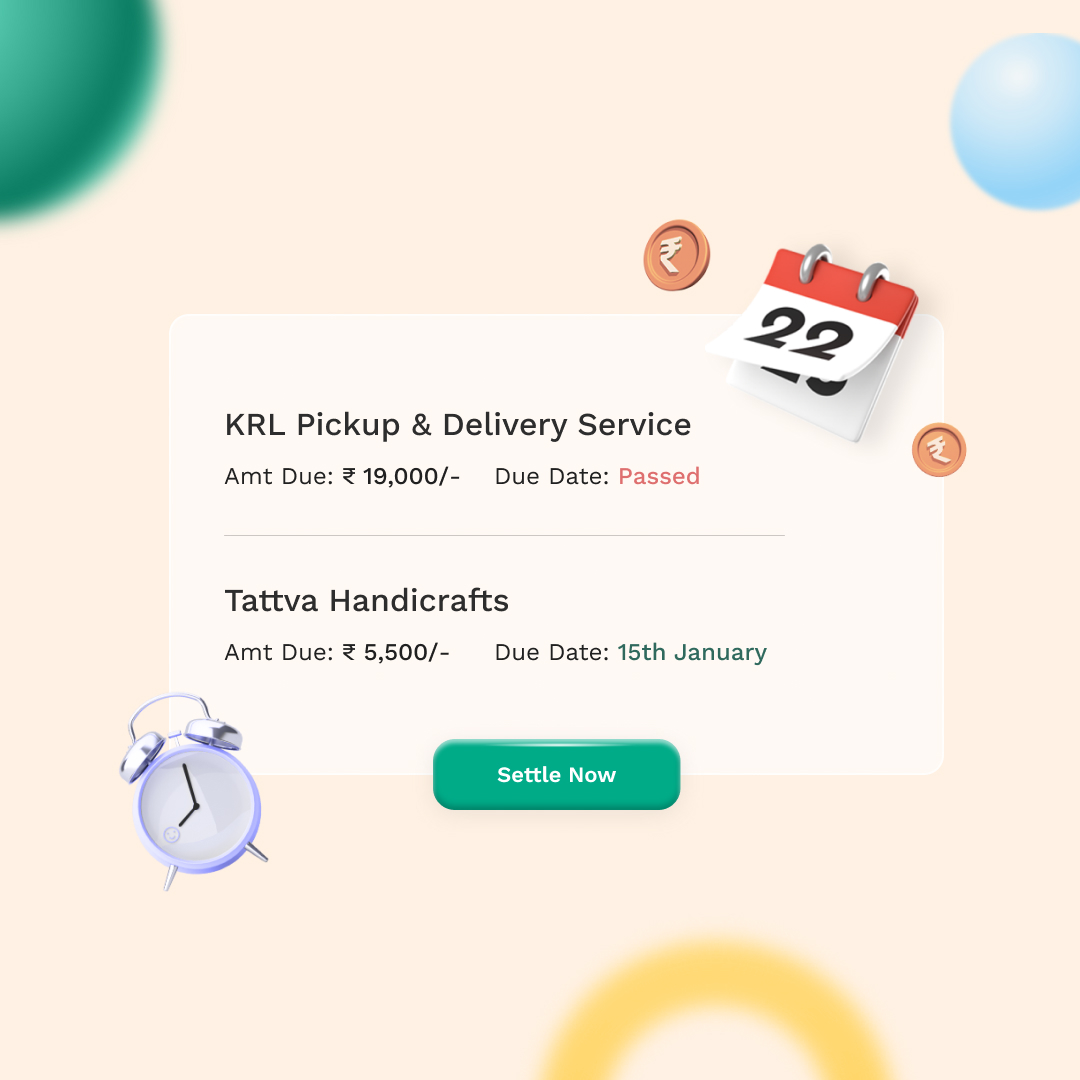
Task: Select KRL Pickup & Delivery Service title
Action: [458, 425]
